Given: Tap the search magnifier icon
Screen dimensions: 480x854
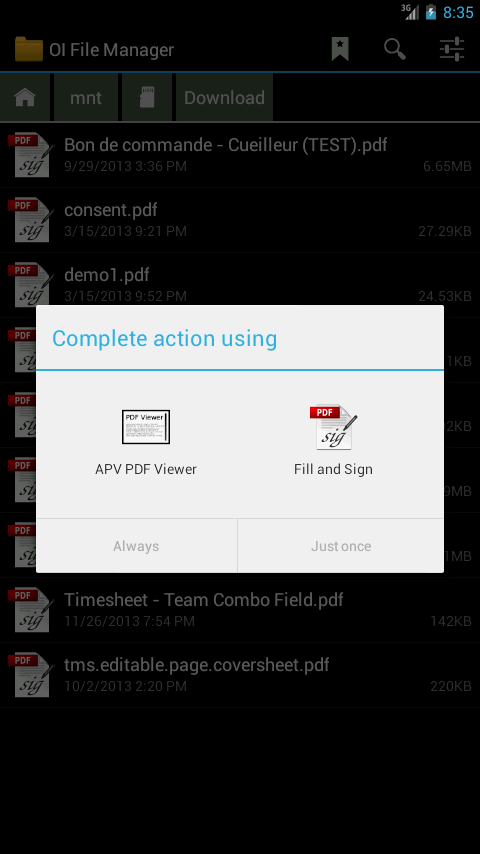Looking at the screenshot, I should click(x=395, y=50).
